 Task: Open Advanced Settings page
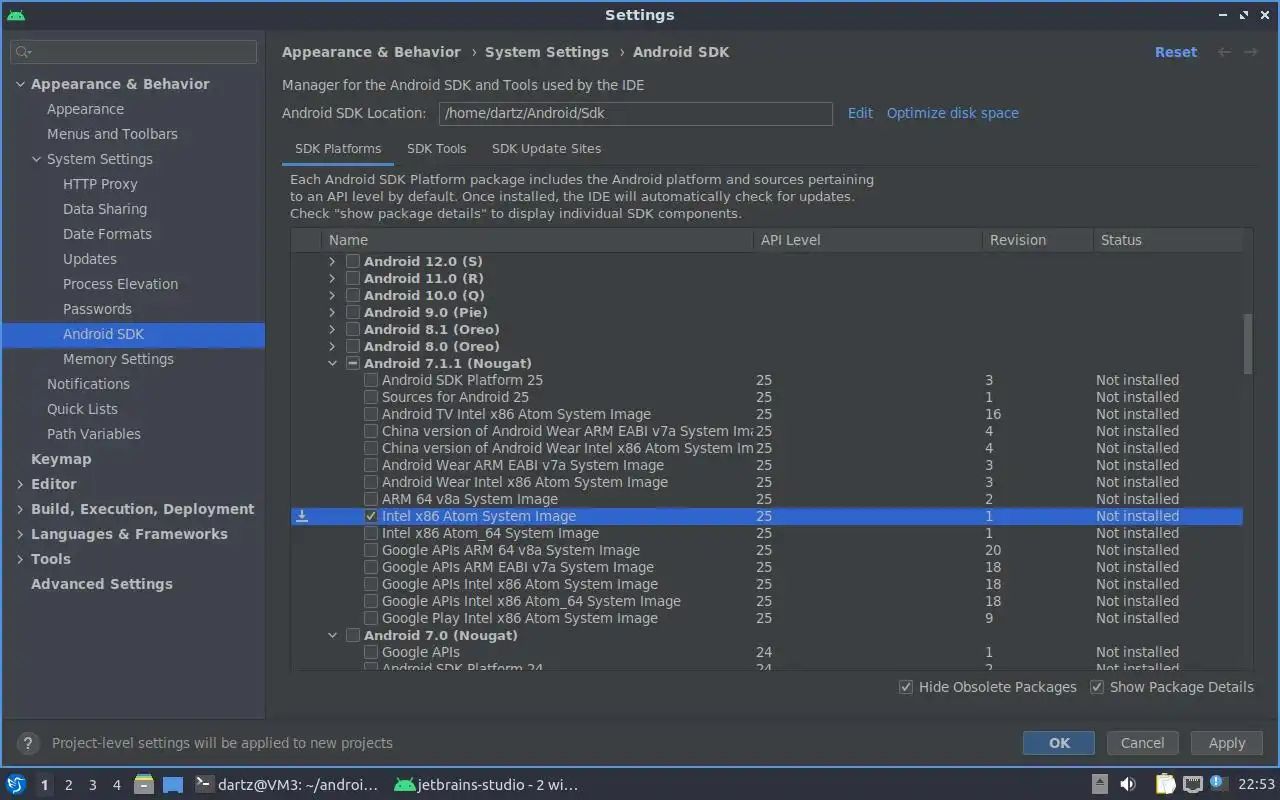click(x=102, y=584)
